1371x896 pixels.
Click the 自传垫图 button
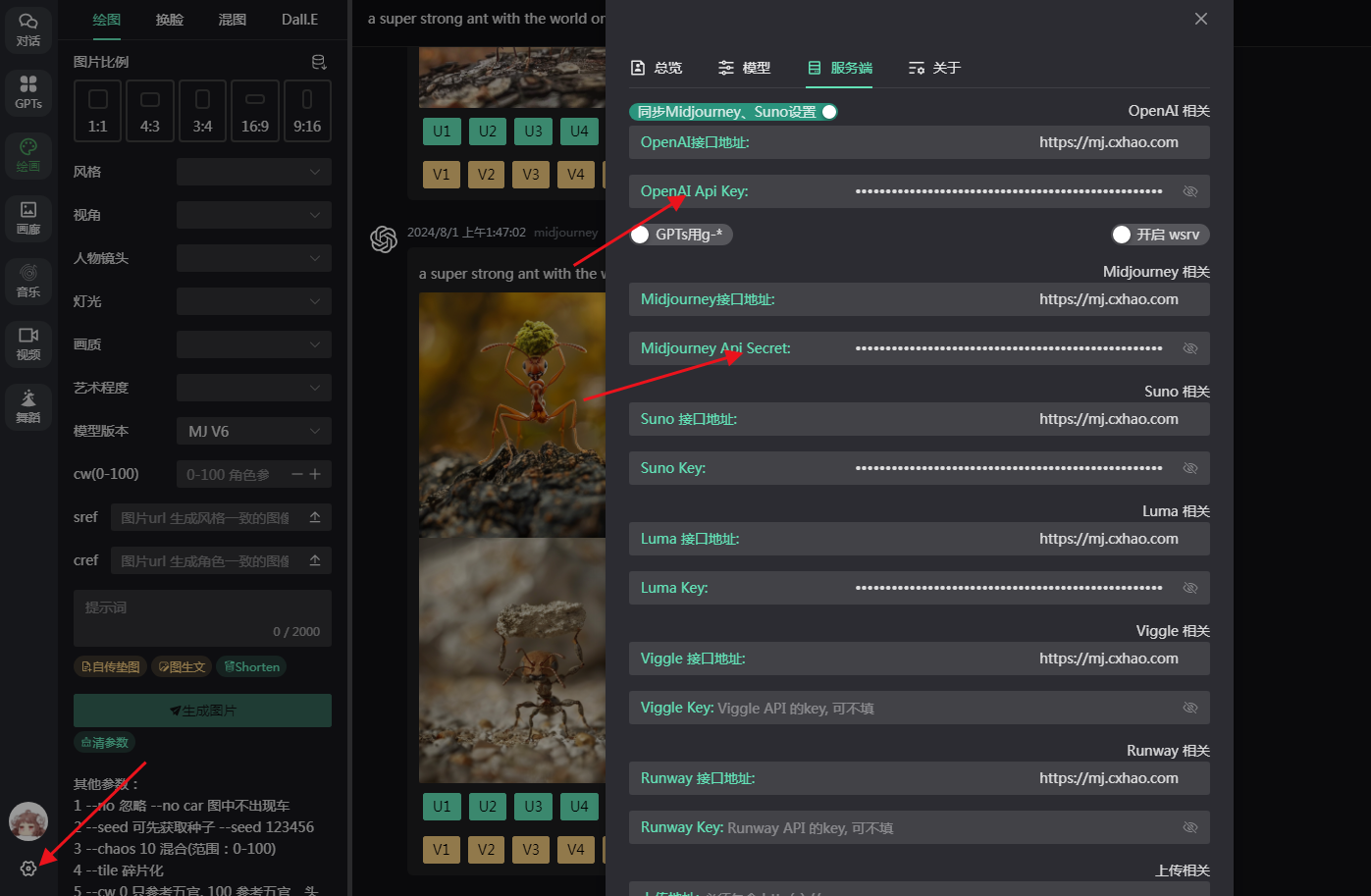pos(110,667)
